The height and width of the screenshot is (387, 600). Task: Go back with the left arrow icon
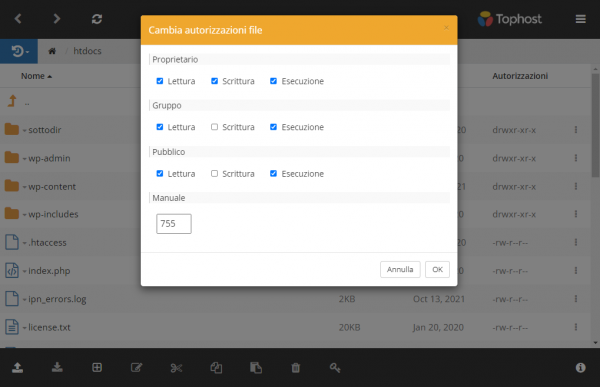click(x=18, y=18)
